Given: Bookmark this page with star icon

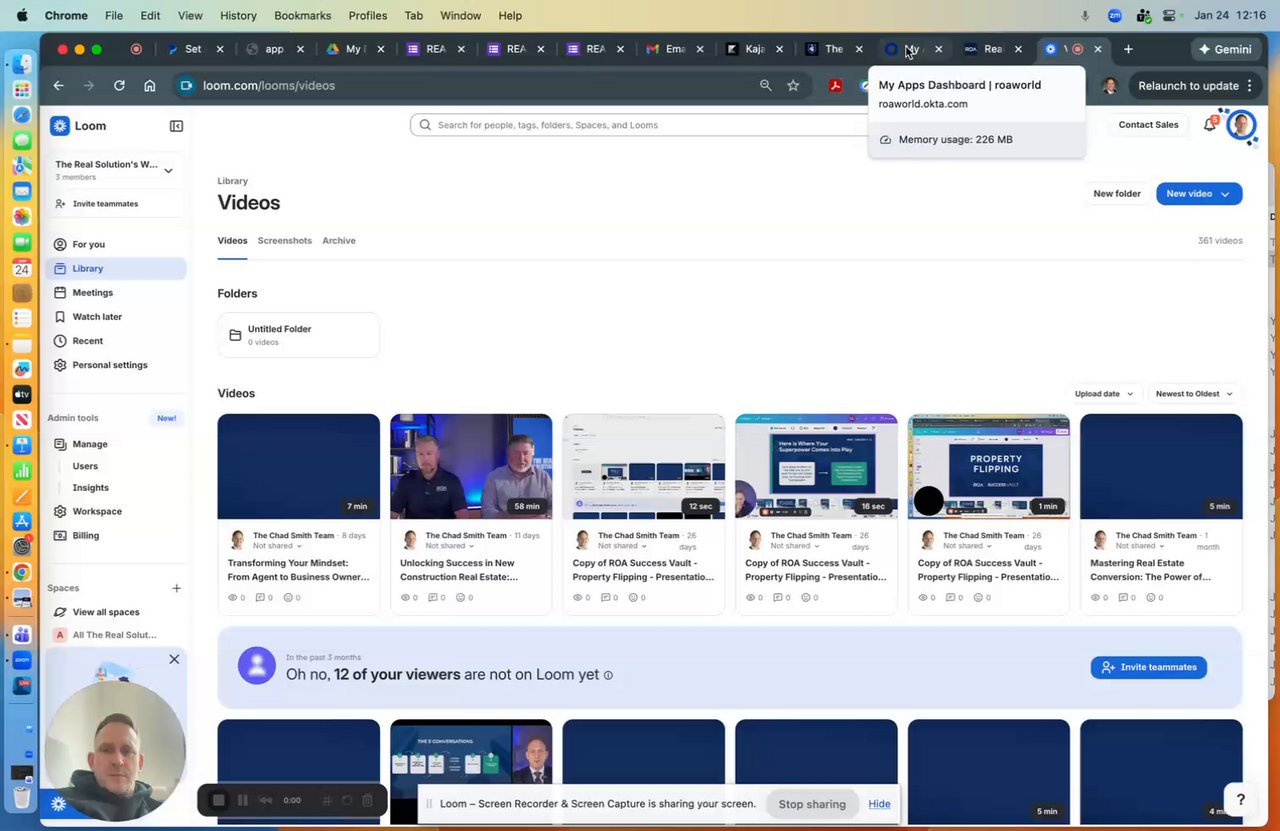Looking at the screenshot, I should point(793,86).
